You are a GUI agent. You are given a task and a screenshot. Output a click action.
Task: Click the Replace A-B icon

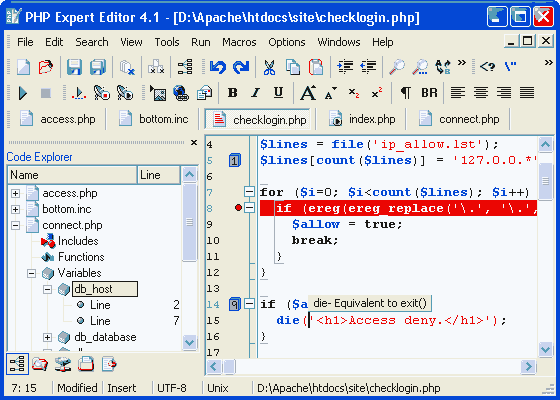click(x=443, y=67)
